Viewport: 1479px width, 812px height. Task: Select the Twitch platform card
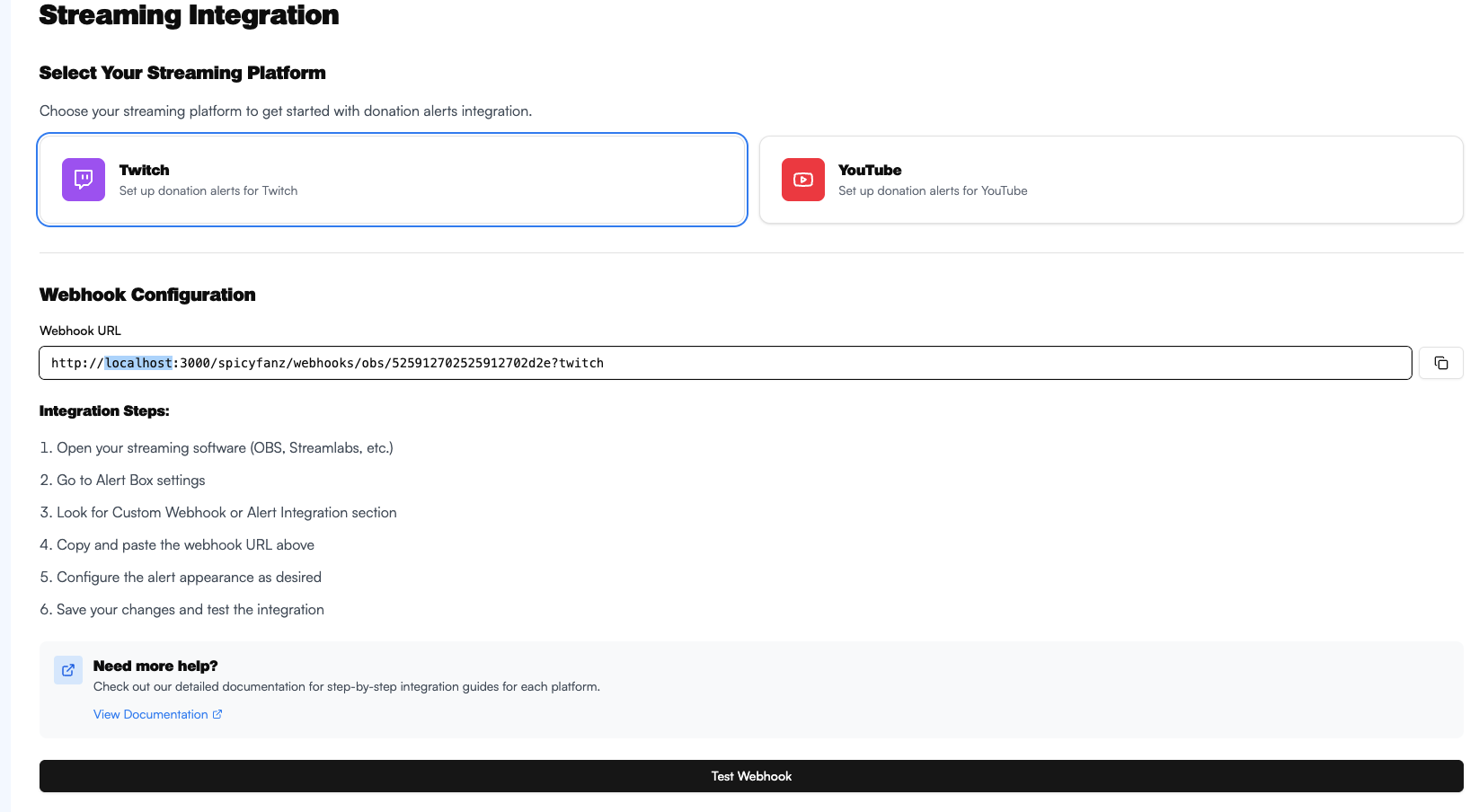point(393,180)
